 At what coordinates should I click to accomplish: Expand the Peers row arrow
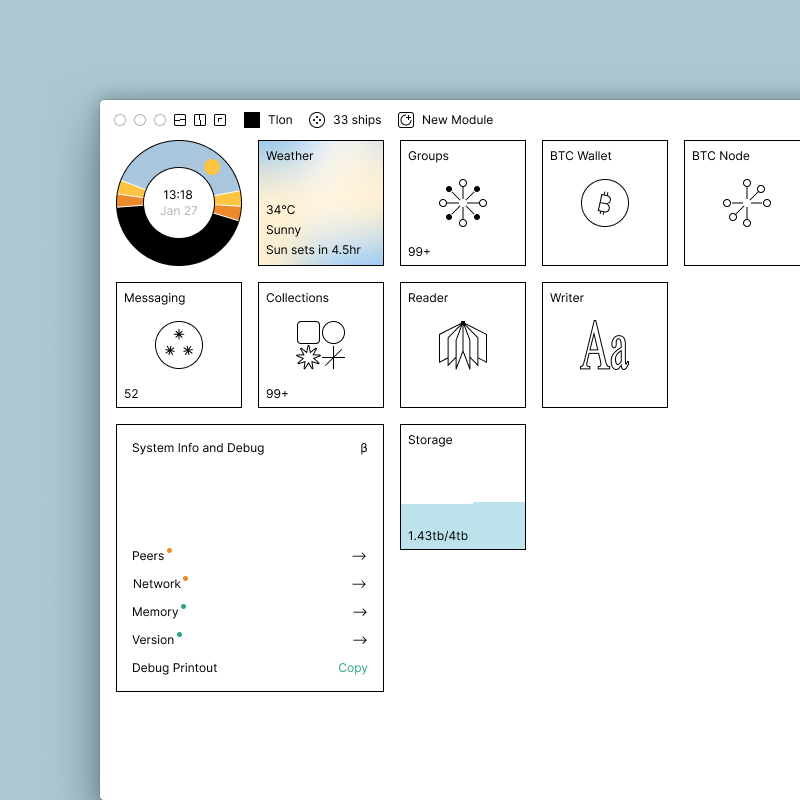359,556
